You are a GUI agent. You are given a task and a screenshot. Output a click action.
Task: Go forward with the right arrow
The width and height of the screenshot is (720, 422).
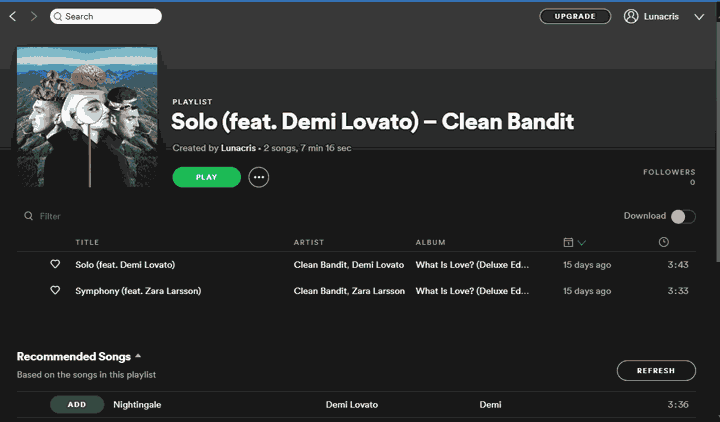[x=33, y=17]
